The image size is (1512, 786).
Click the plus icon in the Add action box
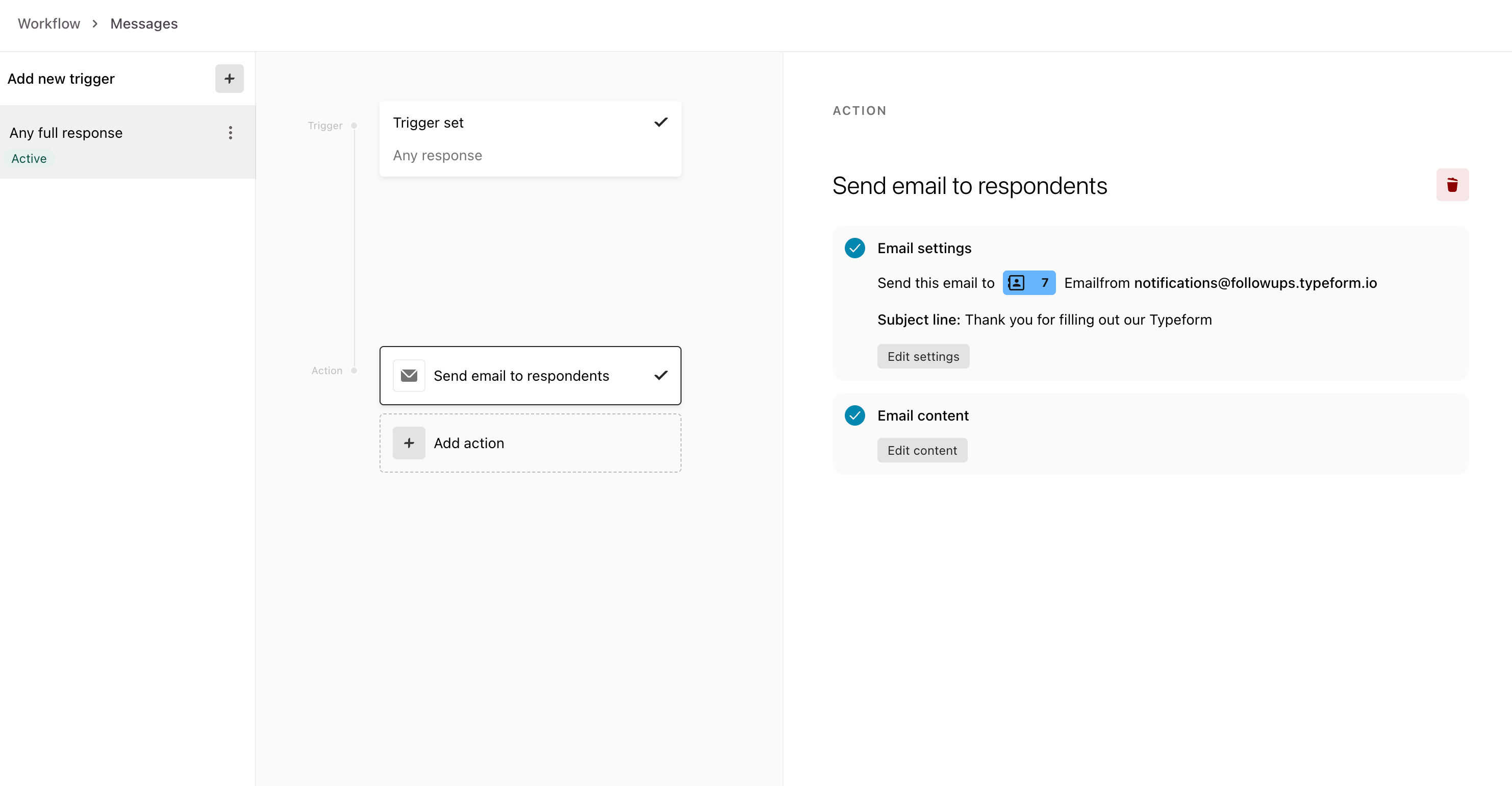click(409, 443)
